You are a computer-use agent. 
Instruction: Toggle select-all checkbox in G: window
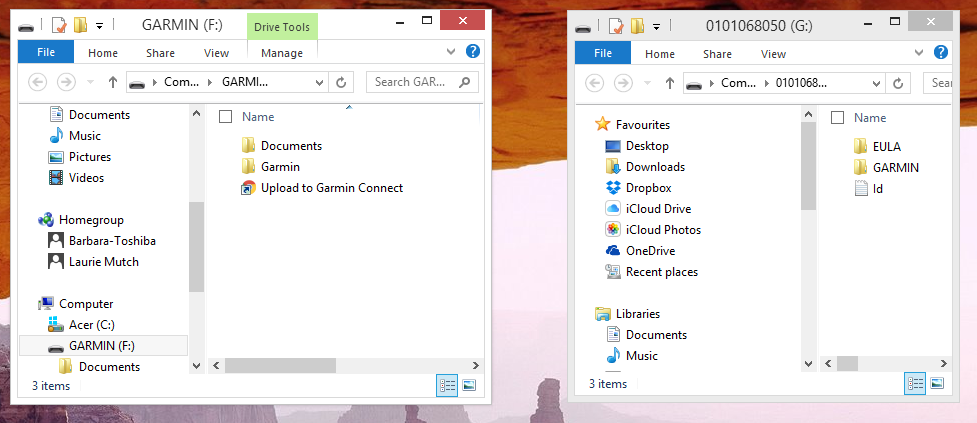pyautogui.click(x=838, y=118)
